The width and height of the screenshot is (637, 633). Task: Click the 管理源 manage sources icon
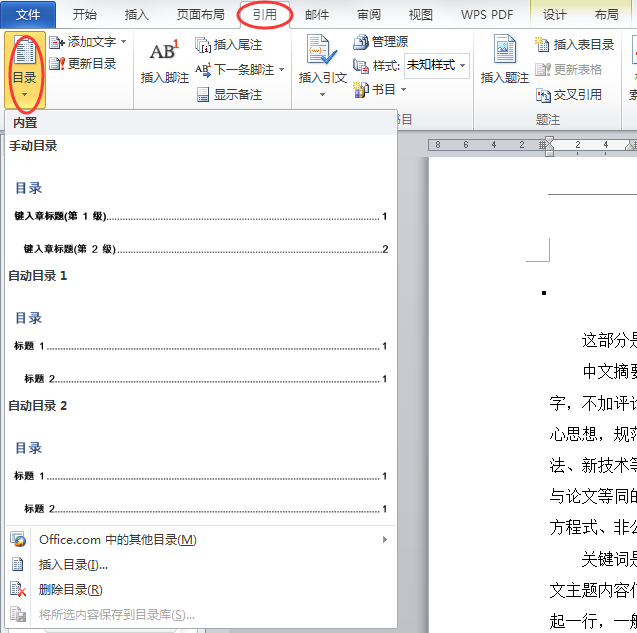click(x=362, y=42)
